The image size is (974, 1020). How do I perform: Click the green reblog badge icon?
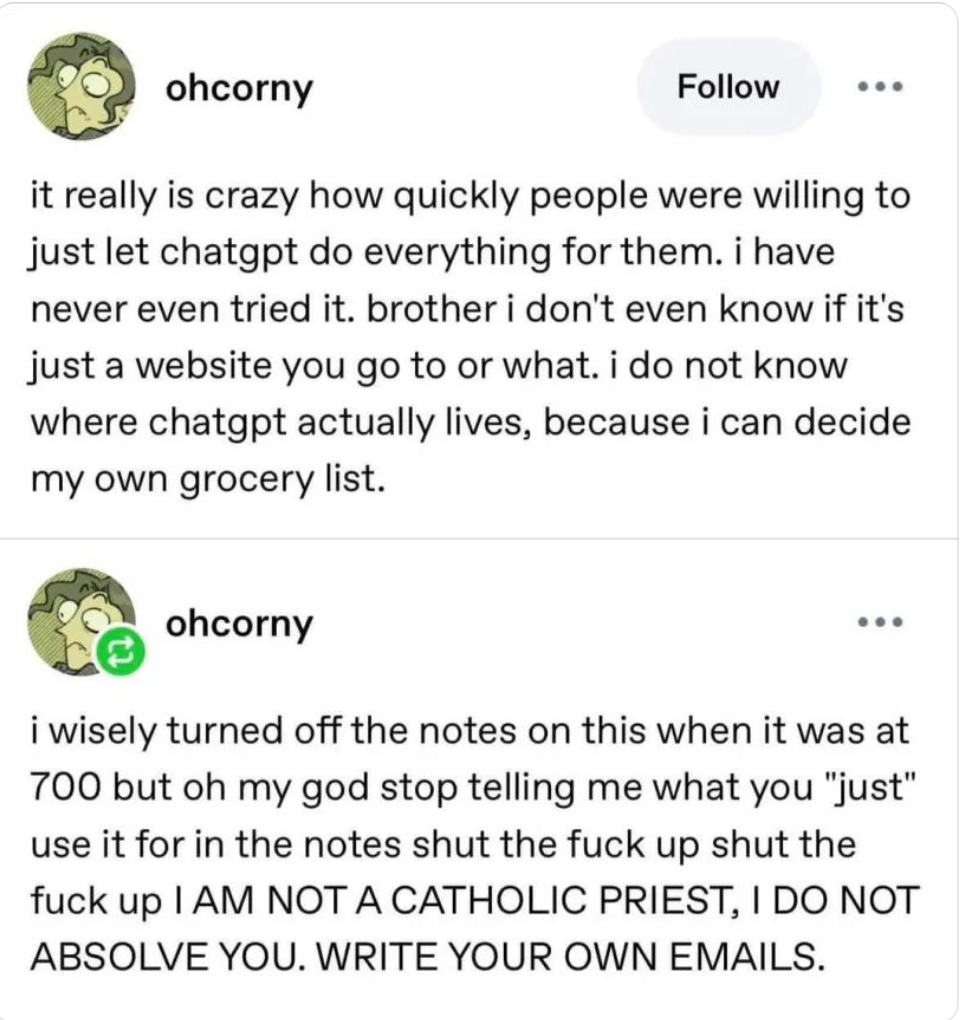pyautogui.click(x=120, y=651)
